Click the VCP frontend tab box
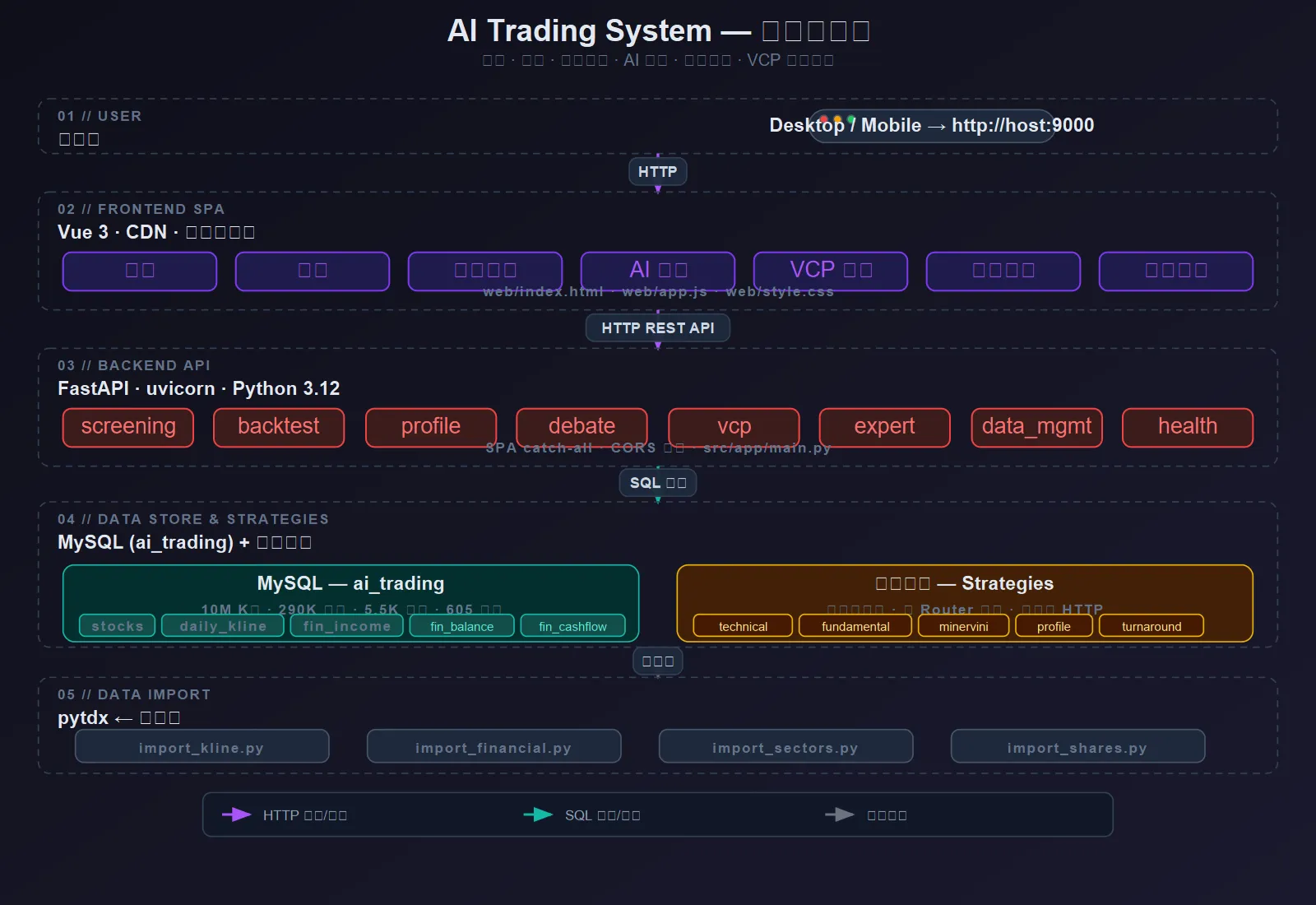 [831, 271]
